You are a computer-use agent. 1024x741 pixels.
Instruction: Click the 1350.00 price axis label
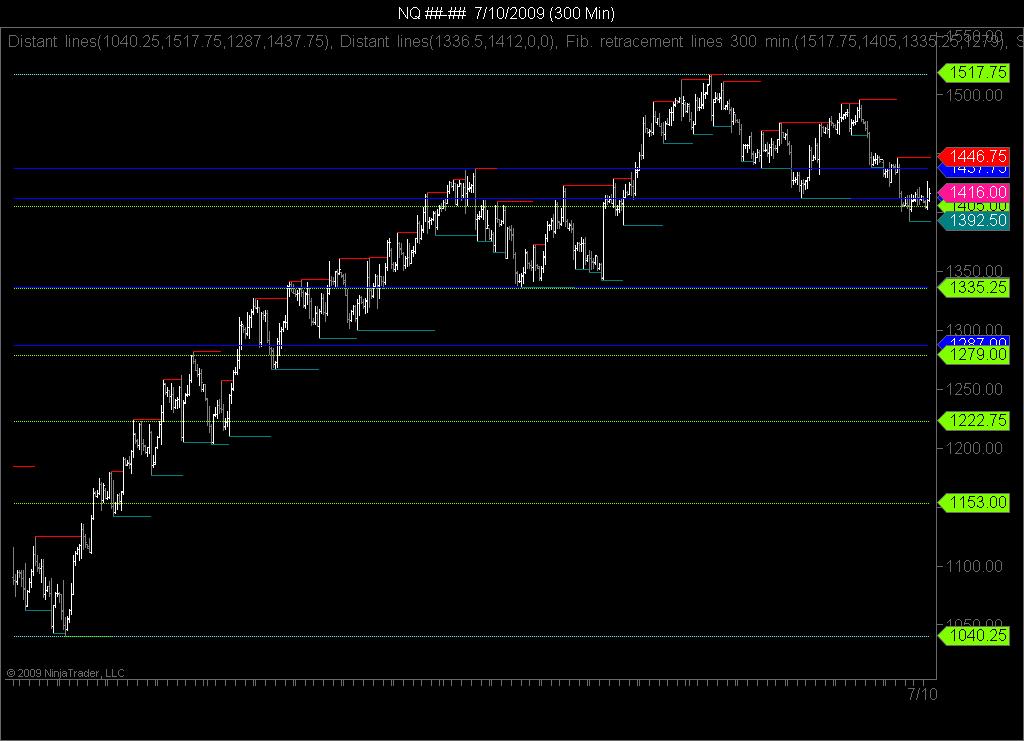(974, 271)
